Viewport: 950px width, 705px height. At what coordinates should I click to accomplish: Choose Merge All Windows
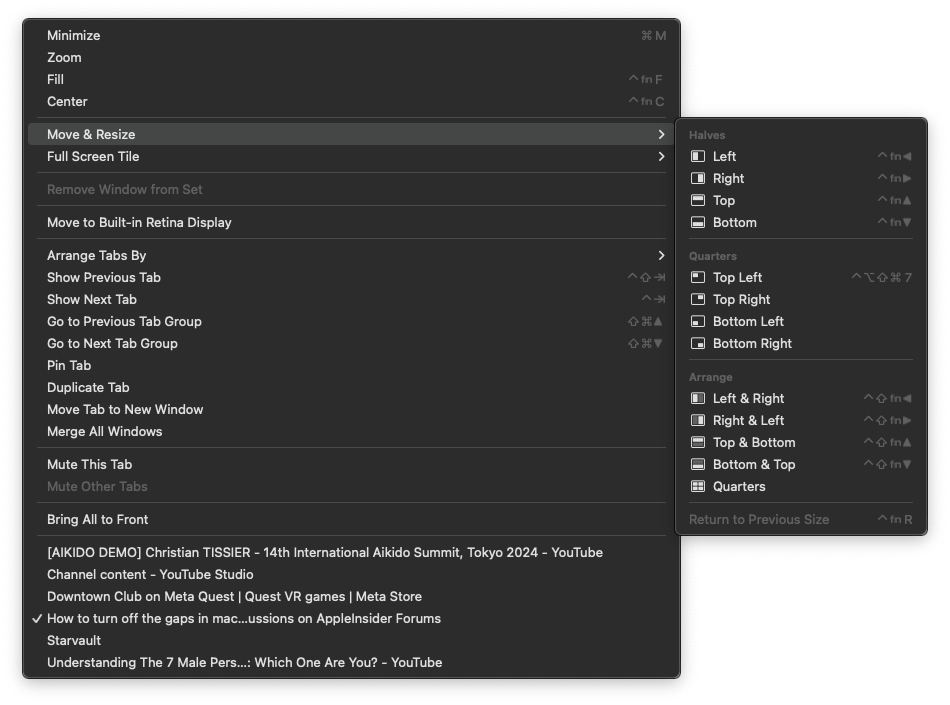coord(104,431)
